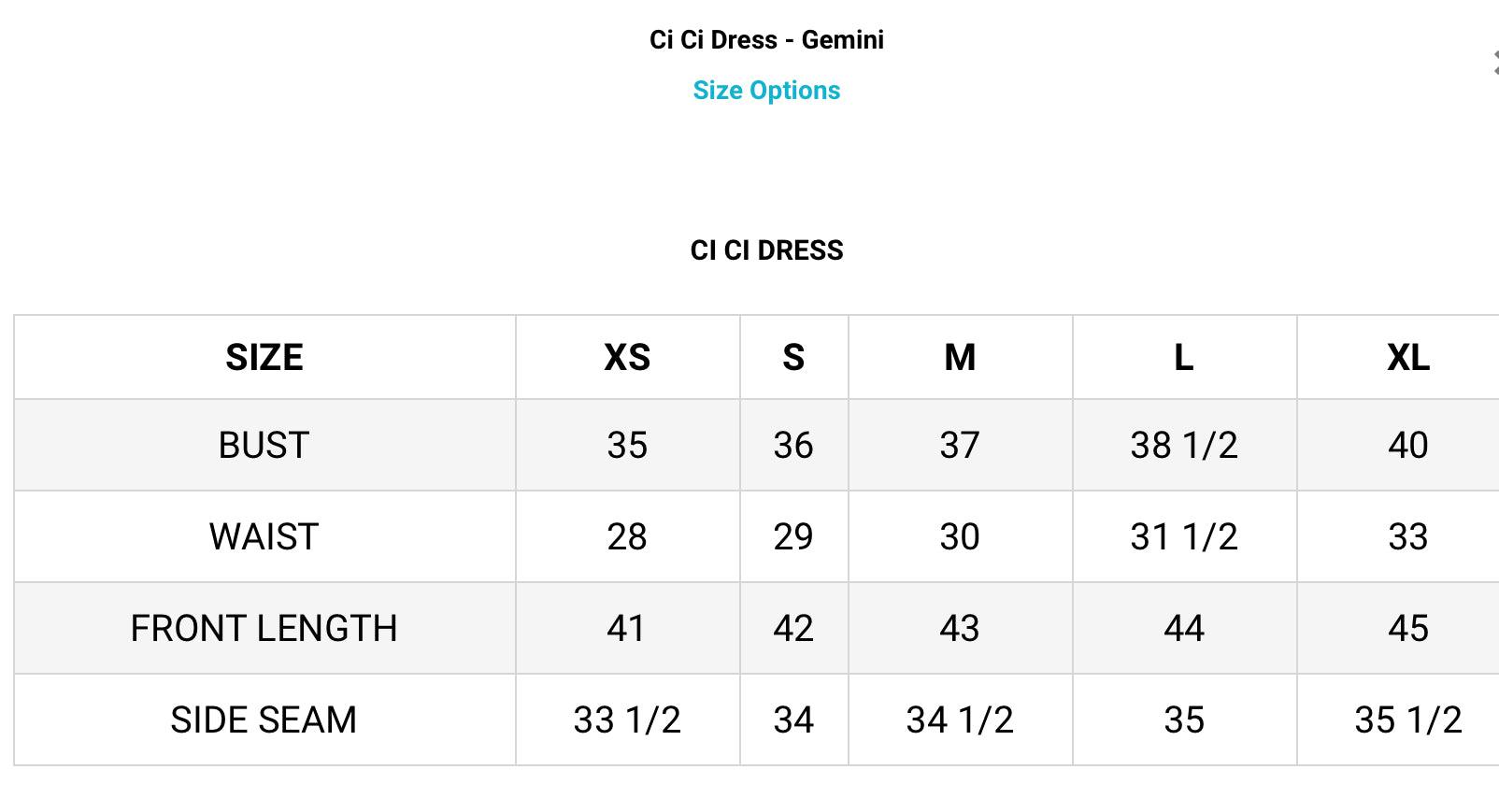Click the L size column header
This screenshot has height=812, width=1499.
click(1184, 358)
